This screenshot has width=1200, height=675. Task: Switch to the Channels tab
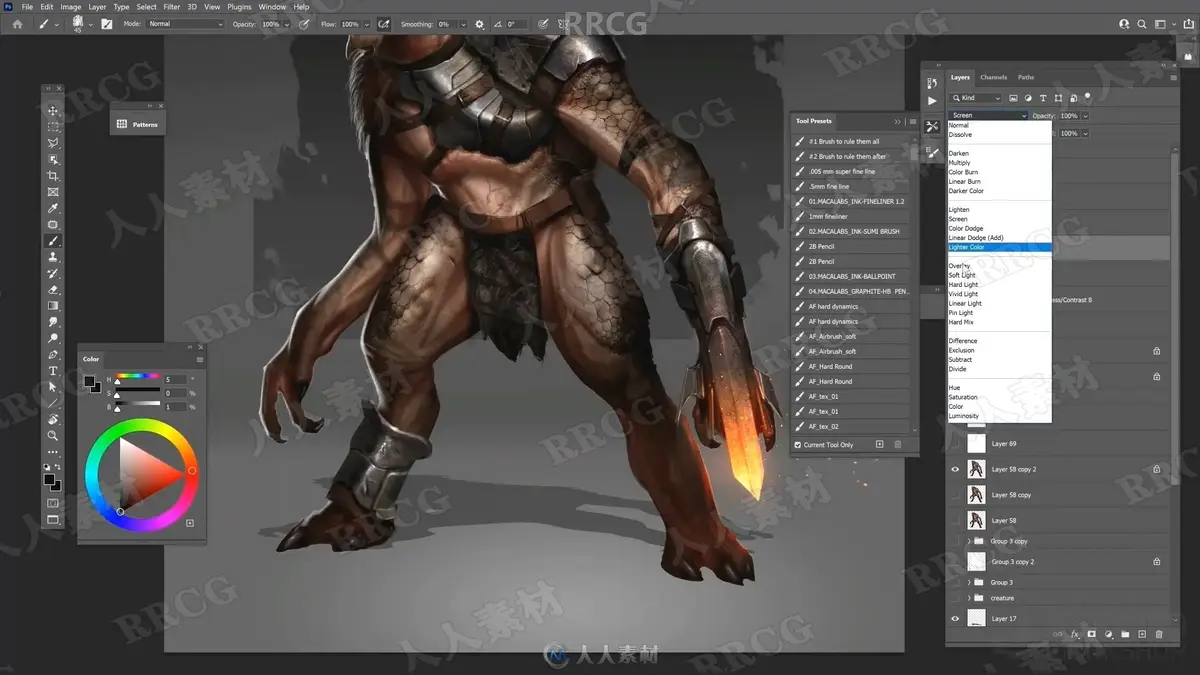click(x=994, y=77)
